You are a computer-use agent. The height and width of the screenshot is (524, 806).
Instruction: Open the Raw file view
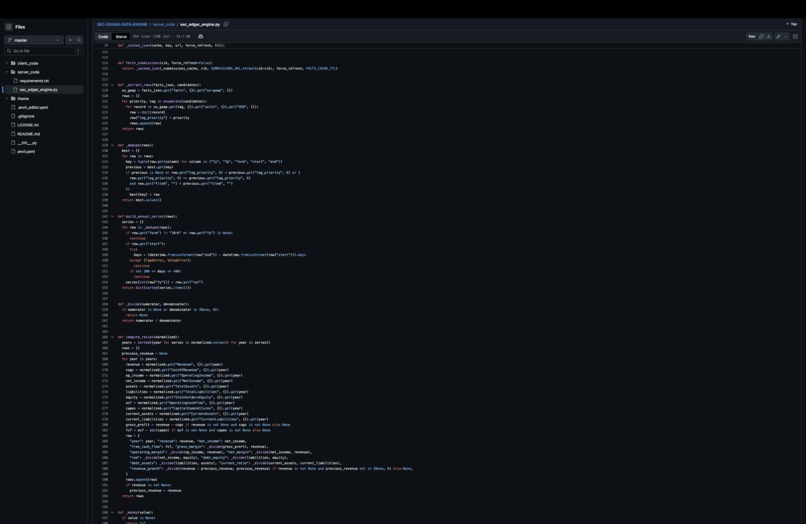click(752, 37)
